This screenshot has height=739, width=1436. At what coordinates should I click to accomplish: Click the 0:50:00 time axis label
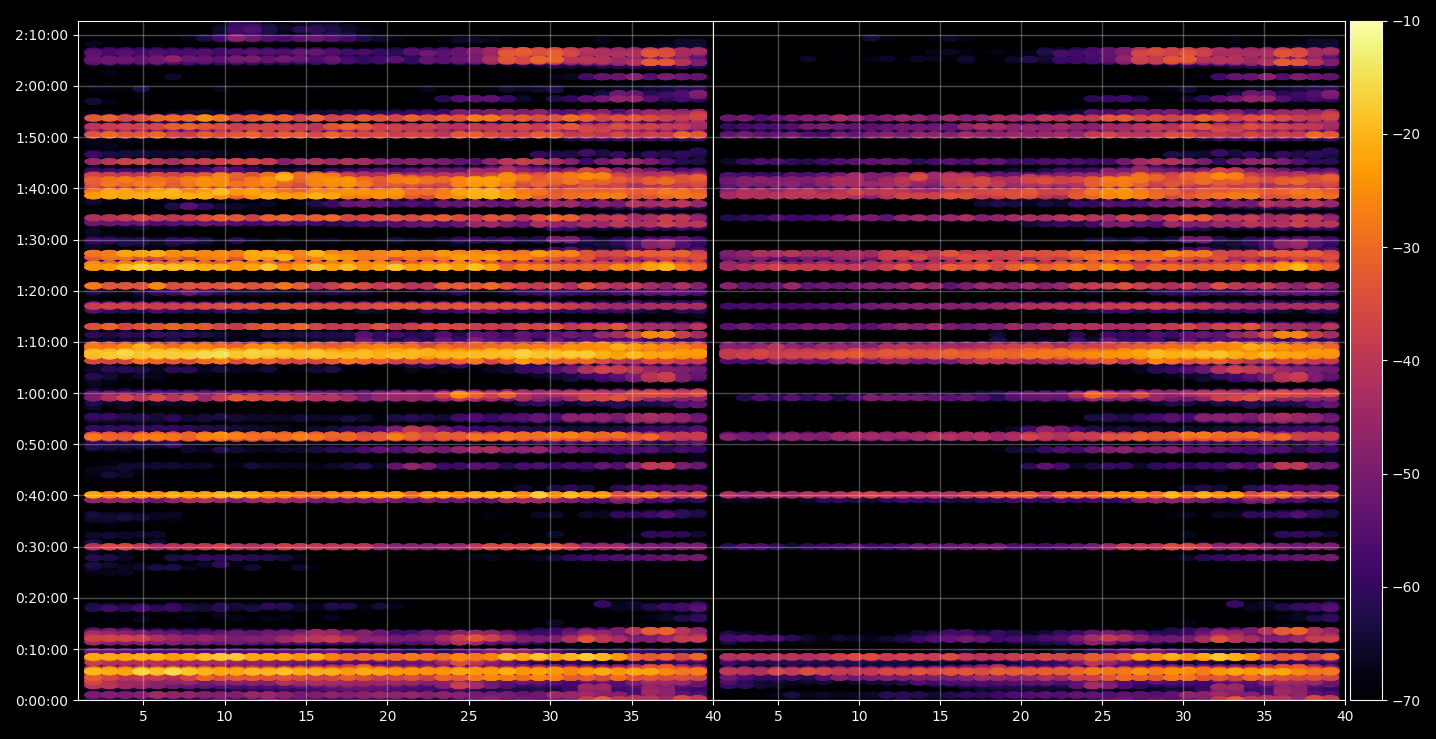[42, 445]
